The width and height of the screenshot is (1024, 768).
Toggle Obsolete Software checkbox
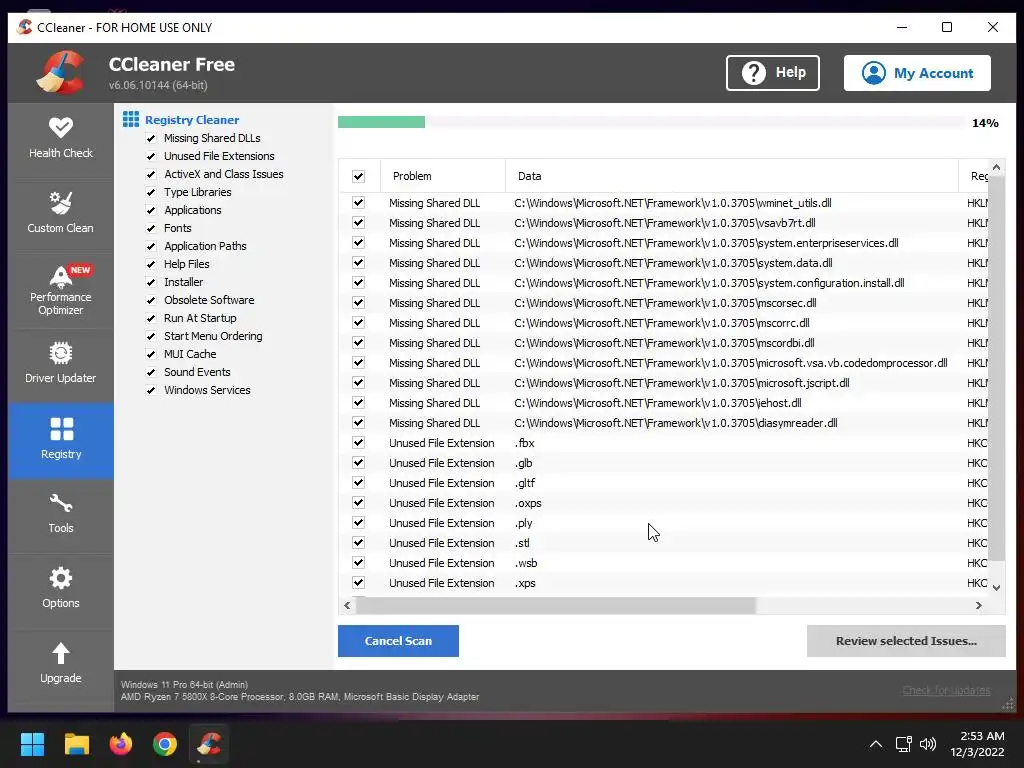tap(151, 300)
